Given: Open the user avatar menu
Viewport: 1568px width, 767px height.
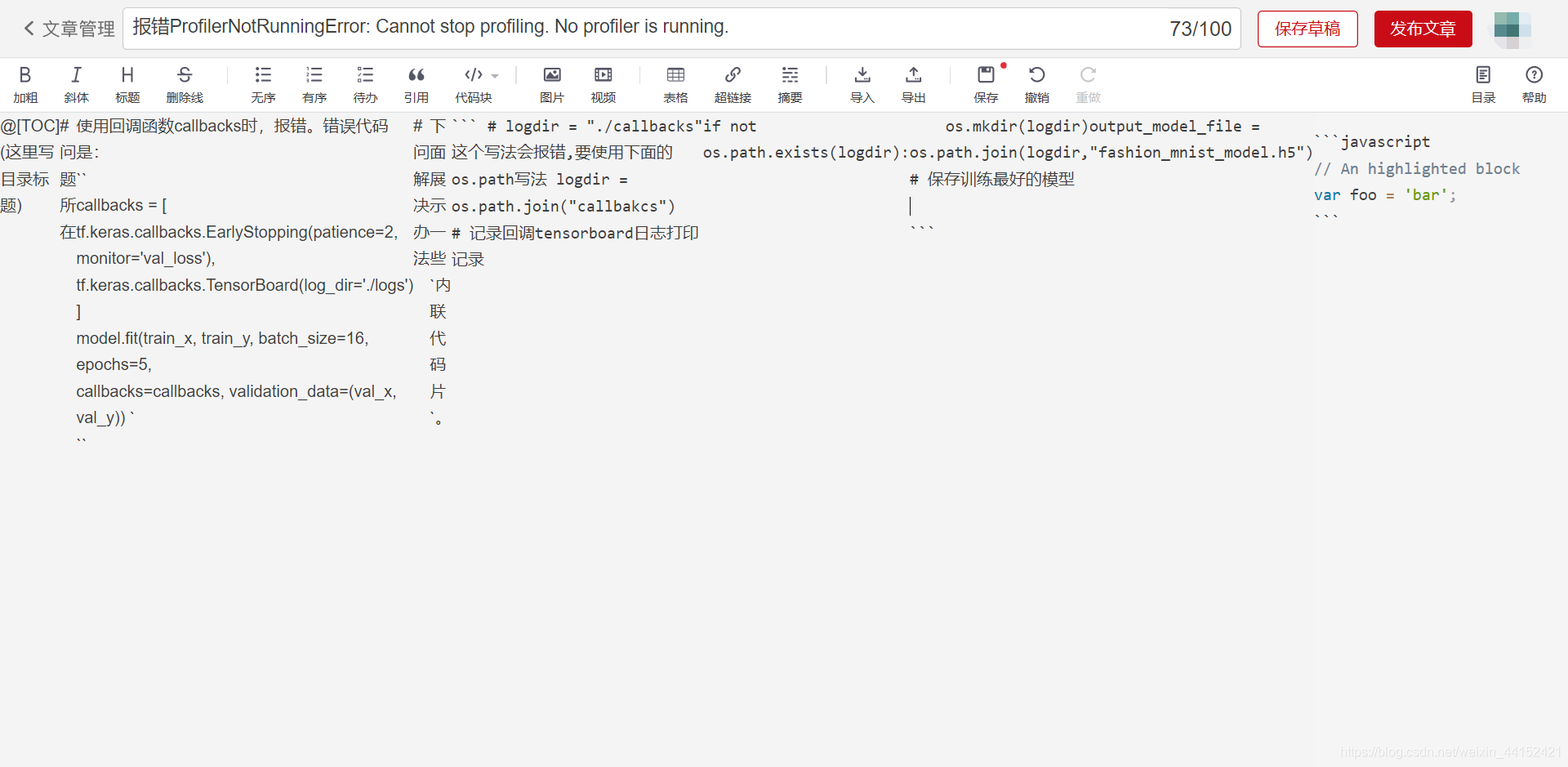Looking at the screenshot, I should 1512,29.
